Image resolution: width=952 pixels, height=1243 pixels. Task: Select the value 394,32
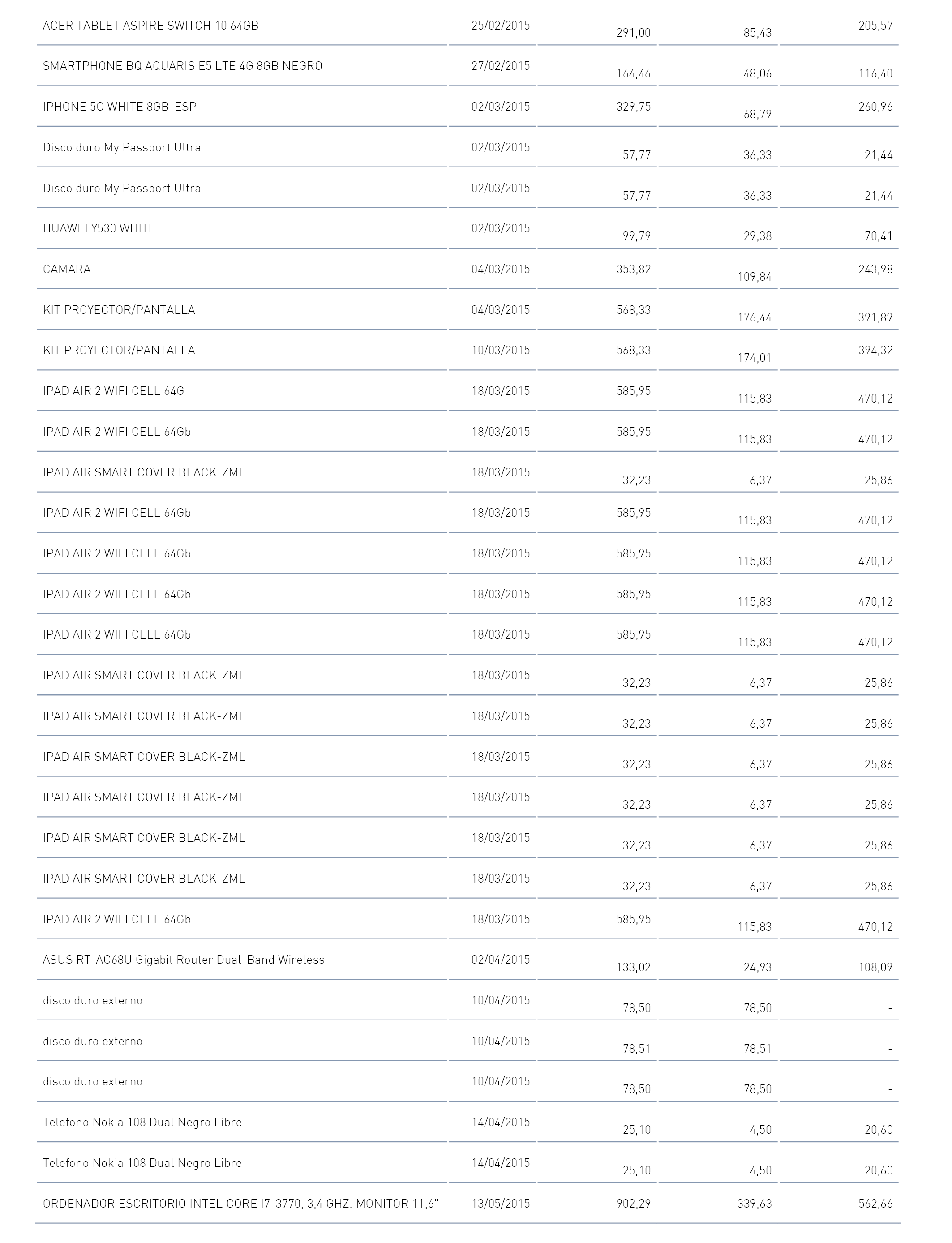click(x=875, y=351)
